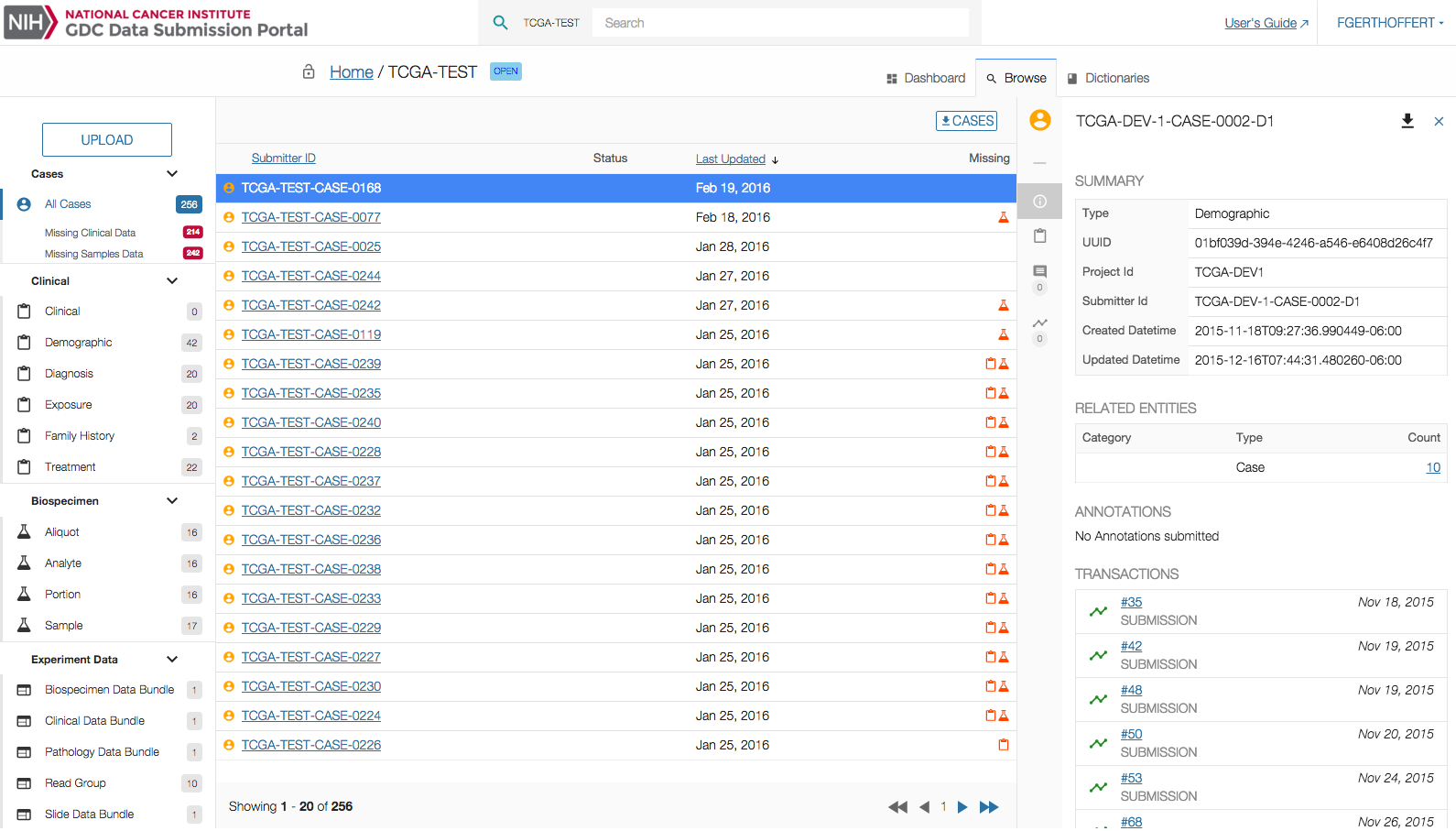Click into the Search input field
This screenshot has height=831, width=1456.
point(780,23)
